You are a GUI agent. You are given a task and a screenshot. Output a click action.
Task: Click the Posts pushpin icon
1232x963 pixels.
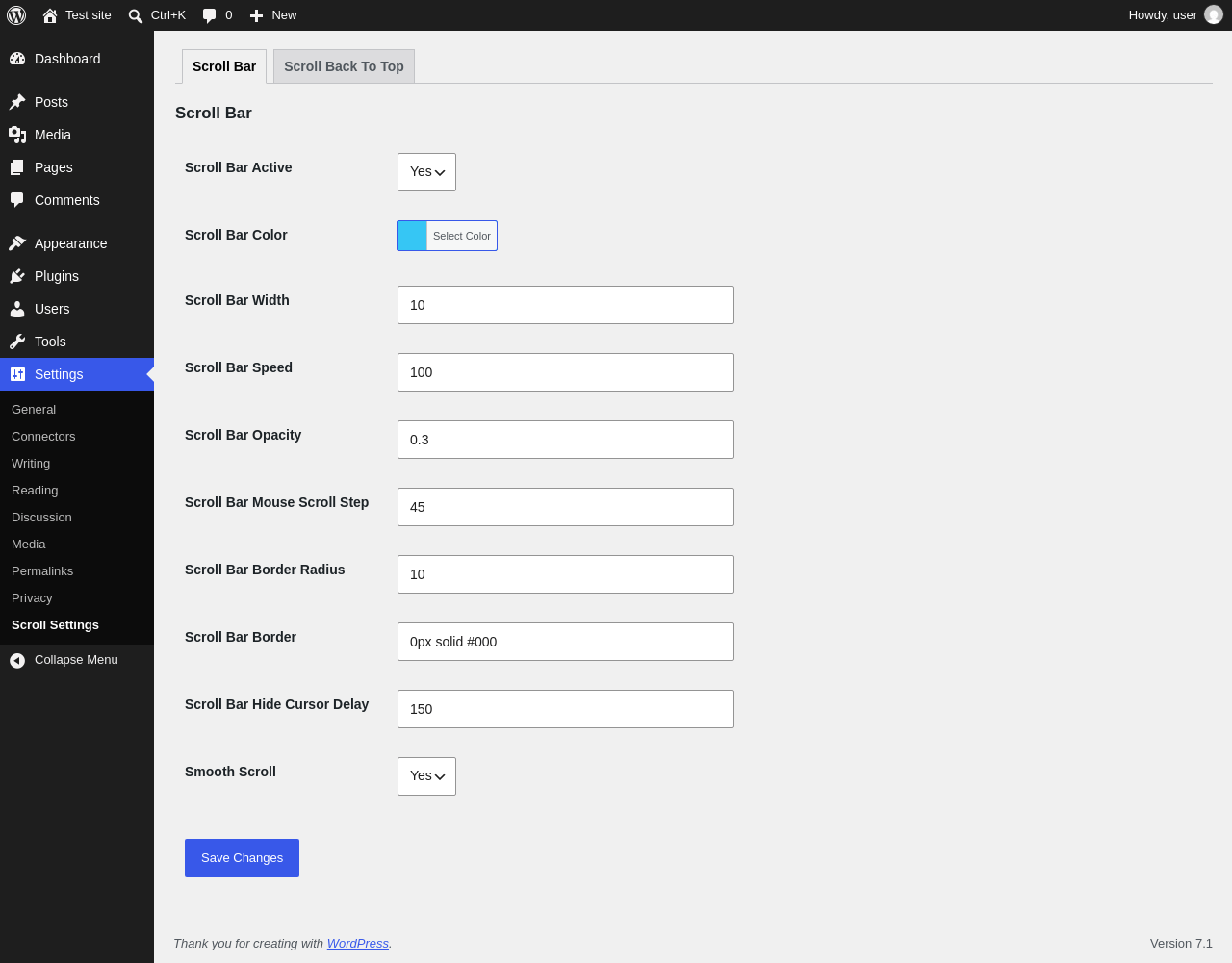pyautogui.click(x=17, y=102)
